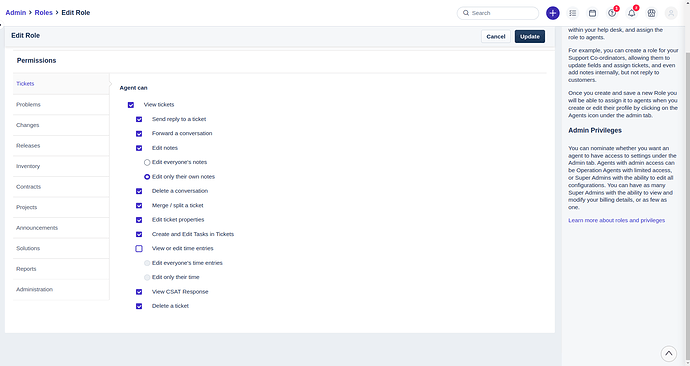The width and height of the screenshot is (690, 366).
Task: Open the calendar icon in header
Action: pyautogui.click(x=592, y=13)
